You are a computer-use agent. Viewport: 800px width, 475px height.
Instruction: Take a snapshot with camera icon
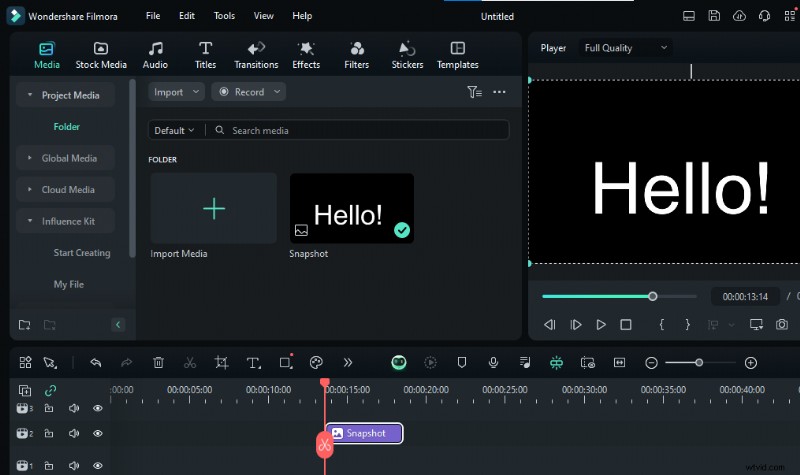[x=782, y=324]
